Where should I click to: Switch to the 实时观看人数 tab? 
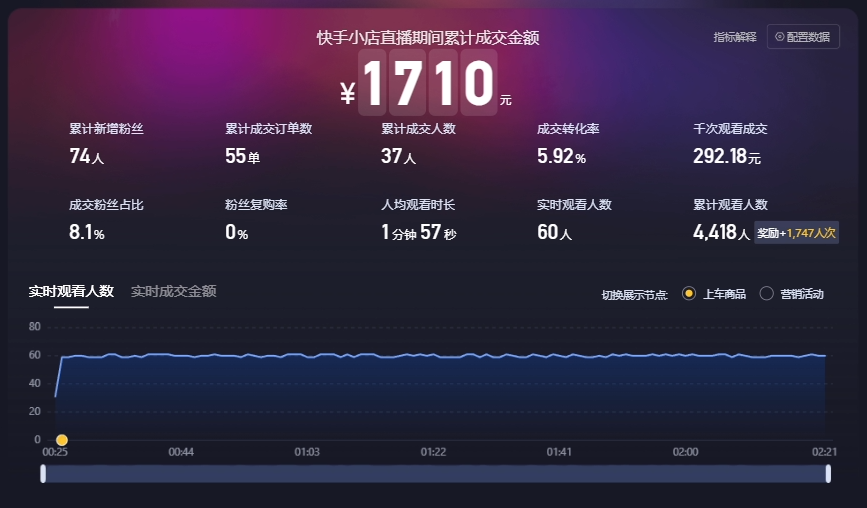[71, 291]
